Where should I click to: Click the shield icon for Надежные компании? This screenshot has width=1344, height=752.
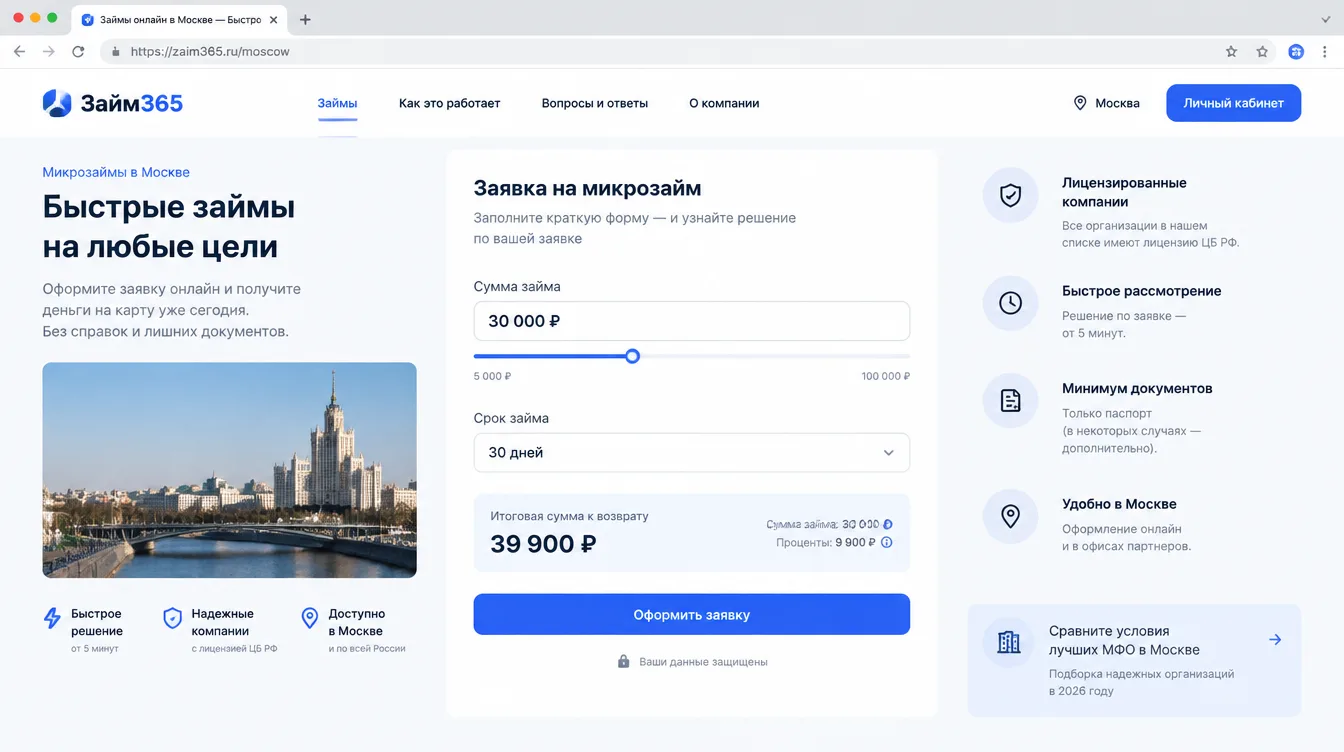pyautogui.click(x=172, y=618)
